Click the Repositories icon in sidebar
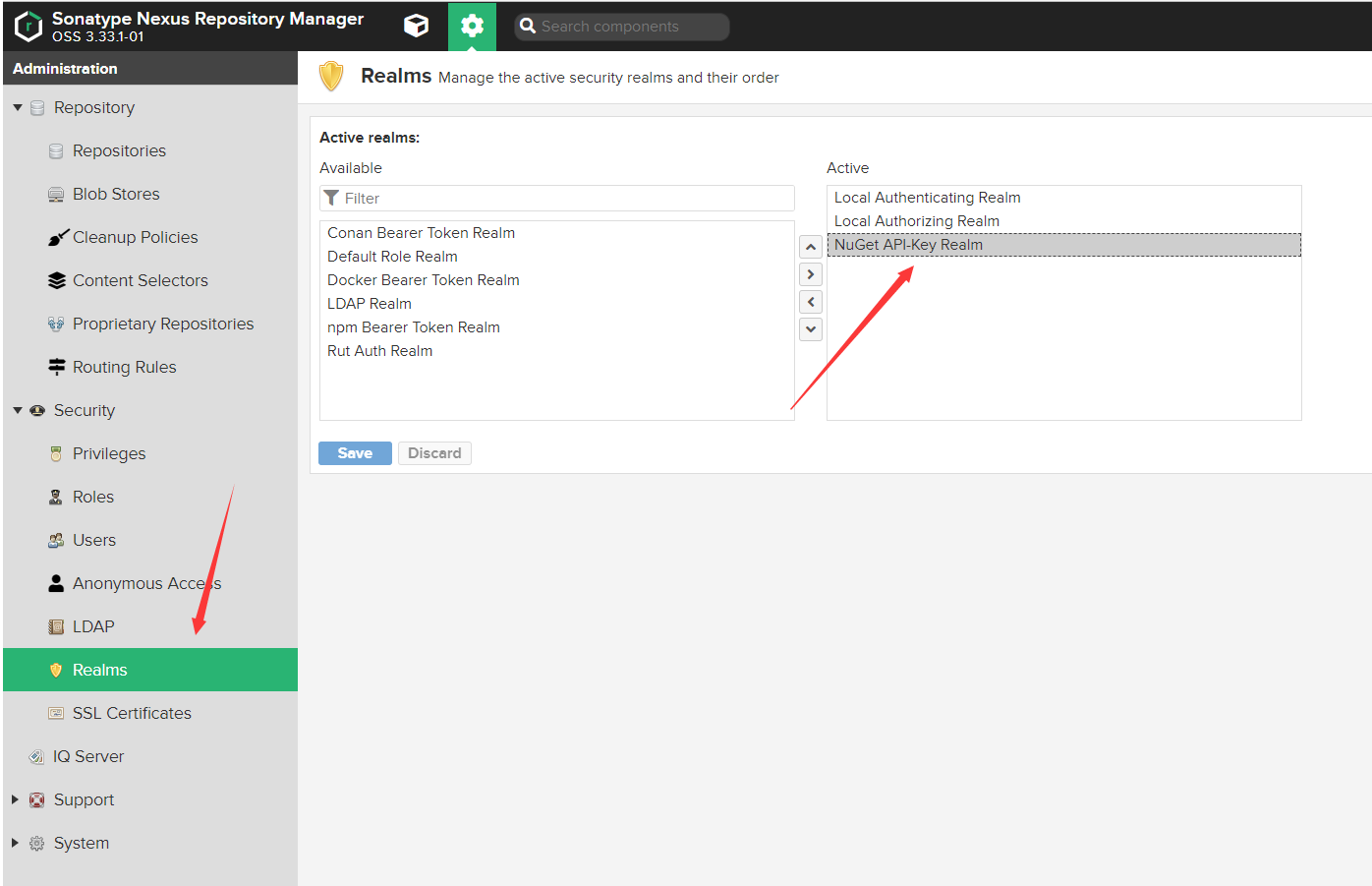Viewport: 1372px width, 886px height. click(x=56, y=151)
